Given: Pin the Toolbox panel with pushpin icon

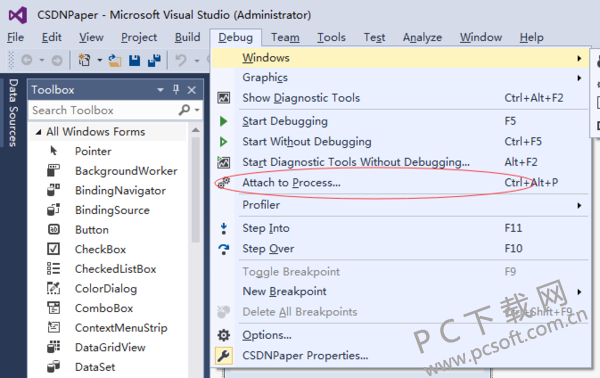Looking at the screenshot, I should pos(176,90).
